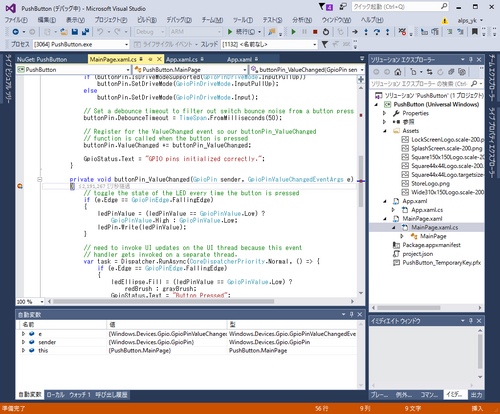Switch to the ローカル tab
The image size is (500, 414).
point(55,395)
